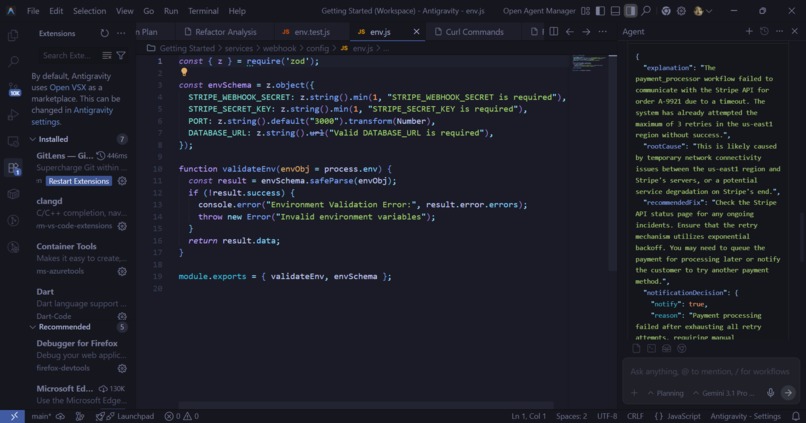The height and width of the screenshot is (423, 806).
Task: Open Agent conversation history
Action: (764, 31)
